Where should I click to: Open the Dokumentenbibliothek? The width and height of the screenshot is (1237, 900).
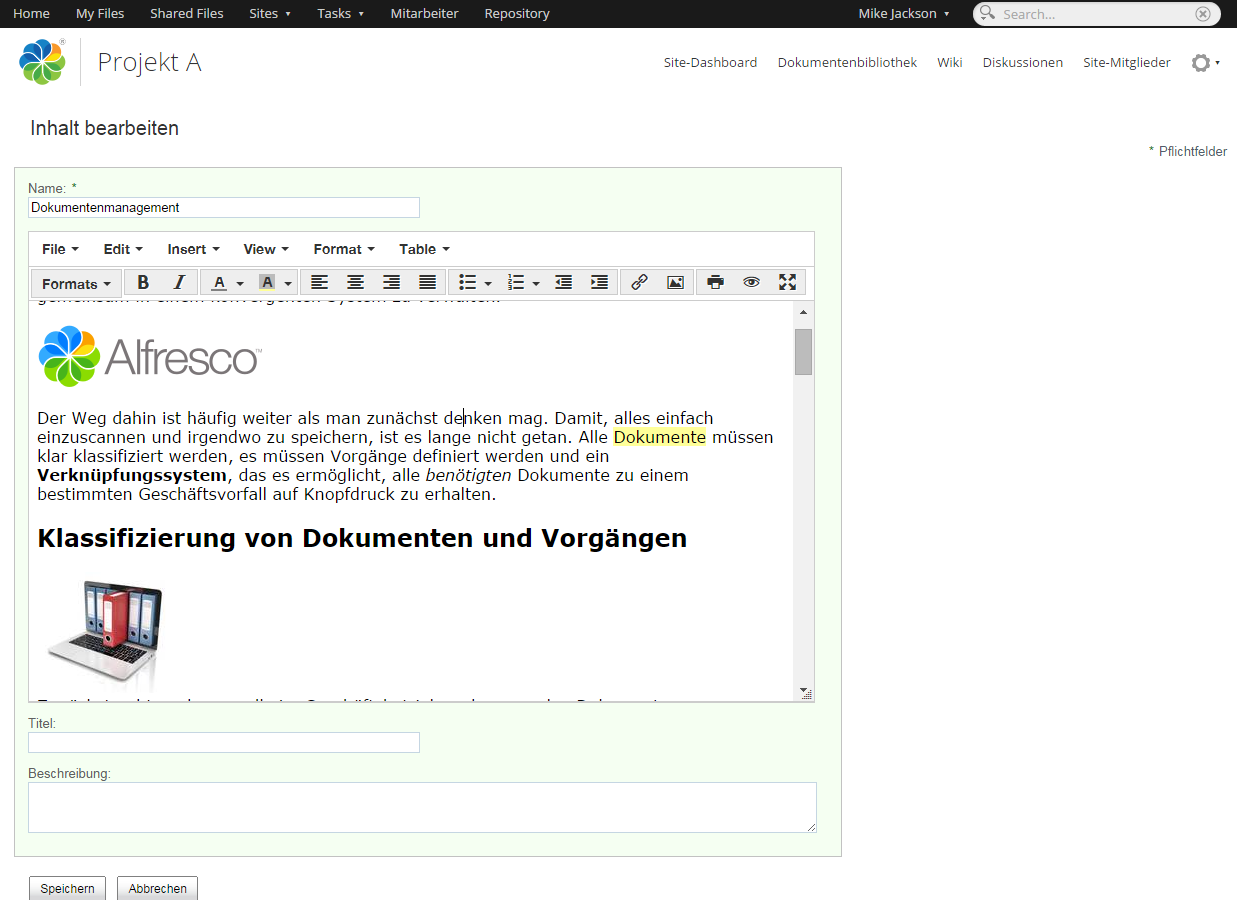click(847, 62)
